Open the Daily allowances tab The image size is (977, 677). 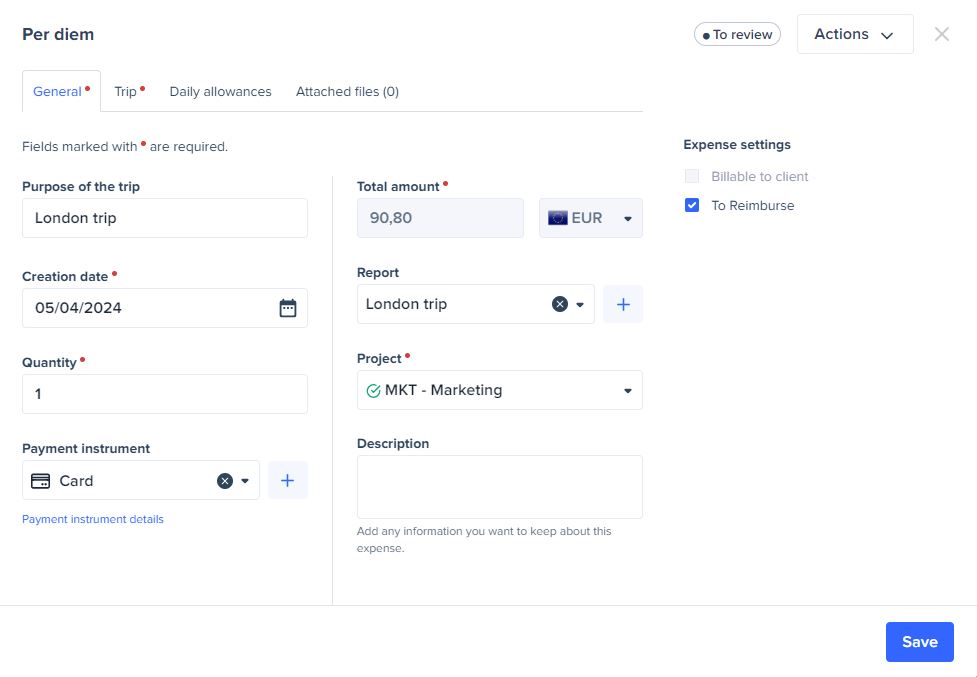220,92
